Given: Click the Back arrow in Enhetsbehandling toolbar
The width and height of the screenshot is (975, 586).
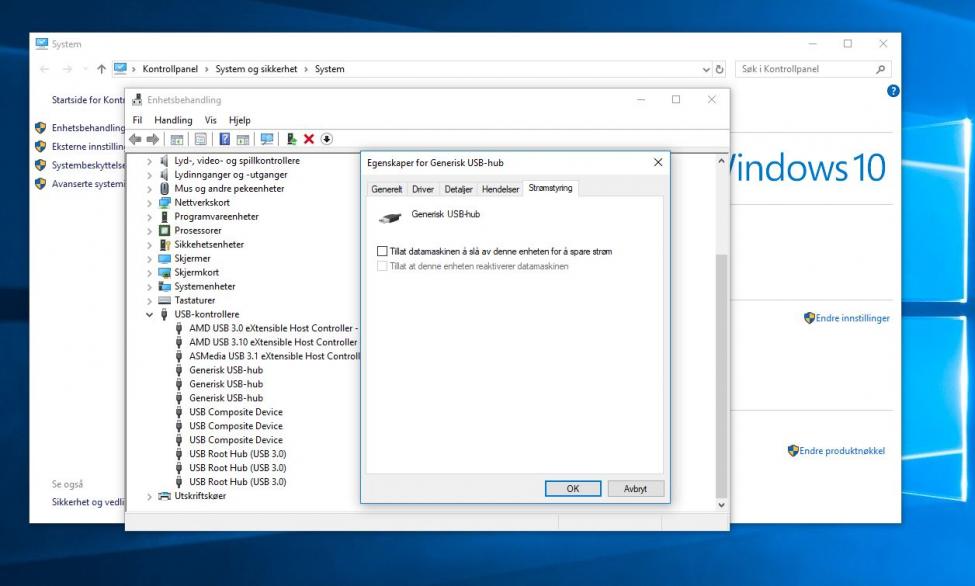Looking at the screenshot, I should 135,139.
